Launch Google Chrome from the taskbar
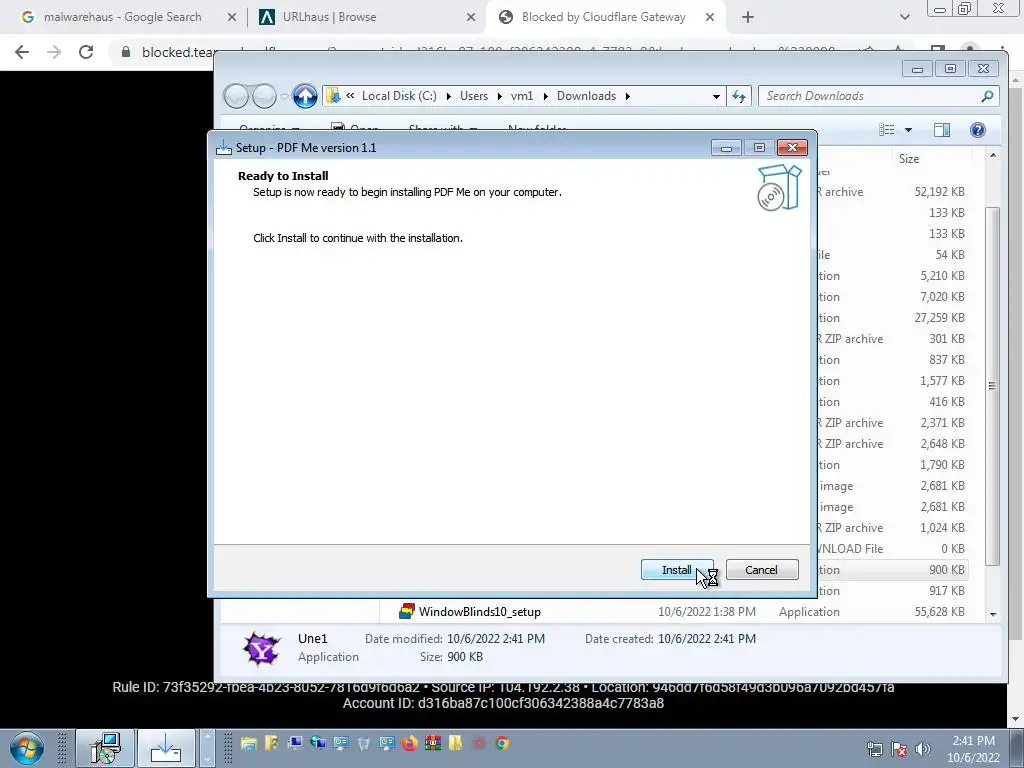Viewport: 1024px width, 768px height. 502,743
